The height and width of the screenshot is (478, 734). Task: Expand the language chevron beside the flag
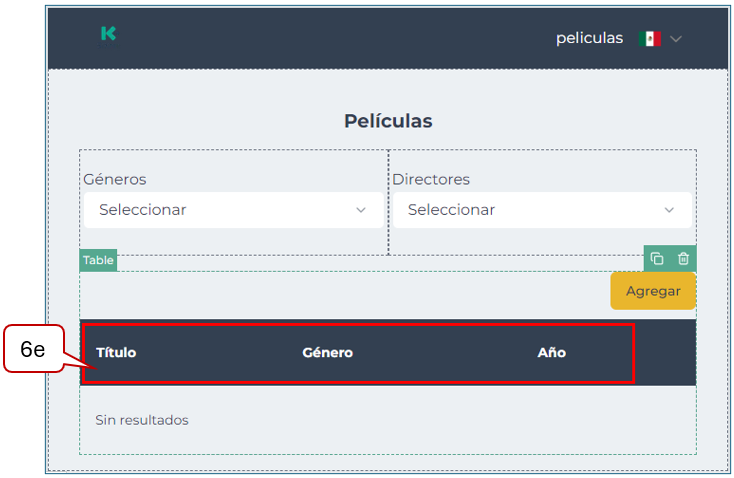pos(676,39)
